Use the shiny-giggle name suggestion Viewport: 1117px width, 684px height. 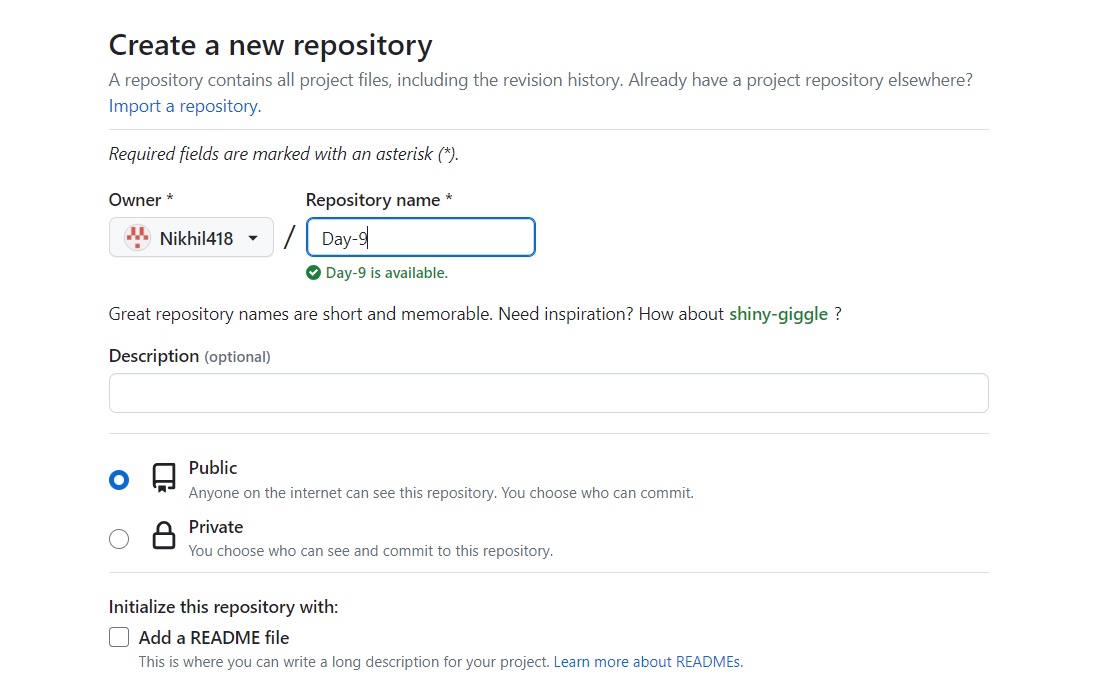click(x=778, y=314)
